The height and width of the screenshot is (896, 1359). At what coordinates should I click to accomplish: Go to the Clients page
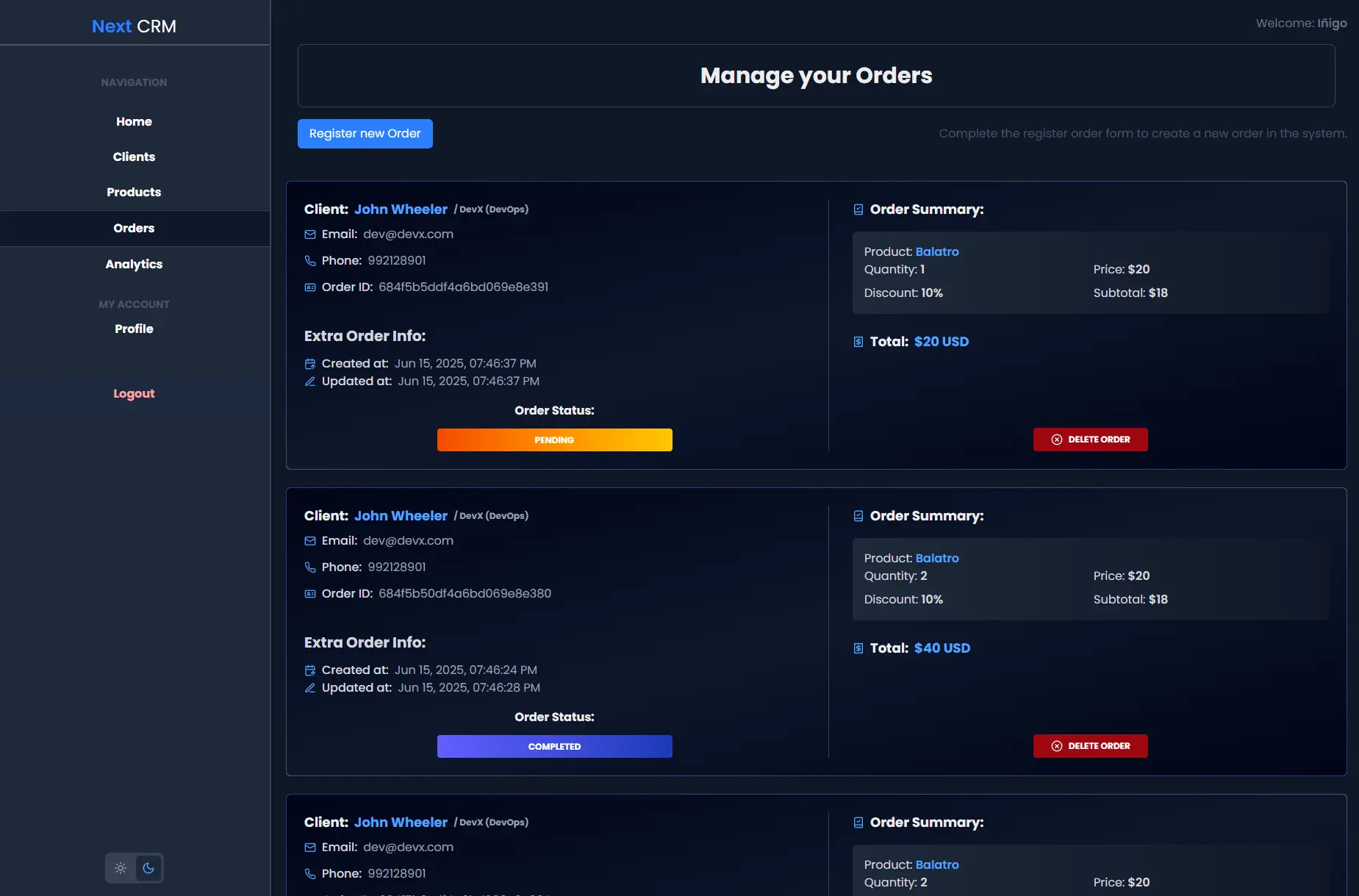pos(134,157)
